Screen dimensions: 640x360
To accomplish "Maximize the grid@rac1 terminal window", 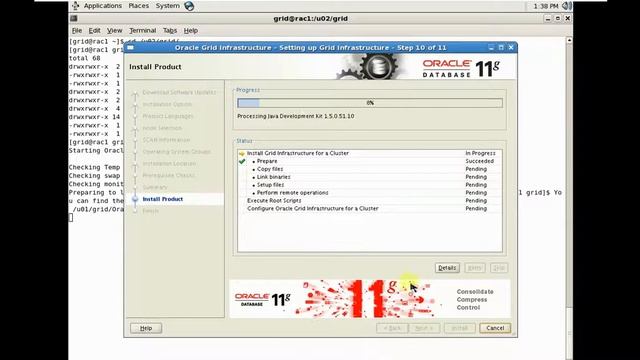I will pos(558,18).
